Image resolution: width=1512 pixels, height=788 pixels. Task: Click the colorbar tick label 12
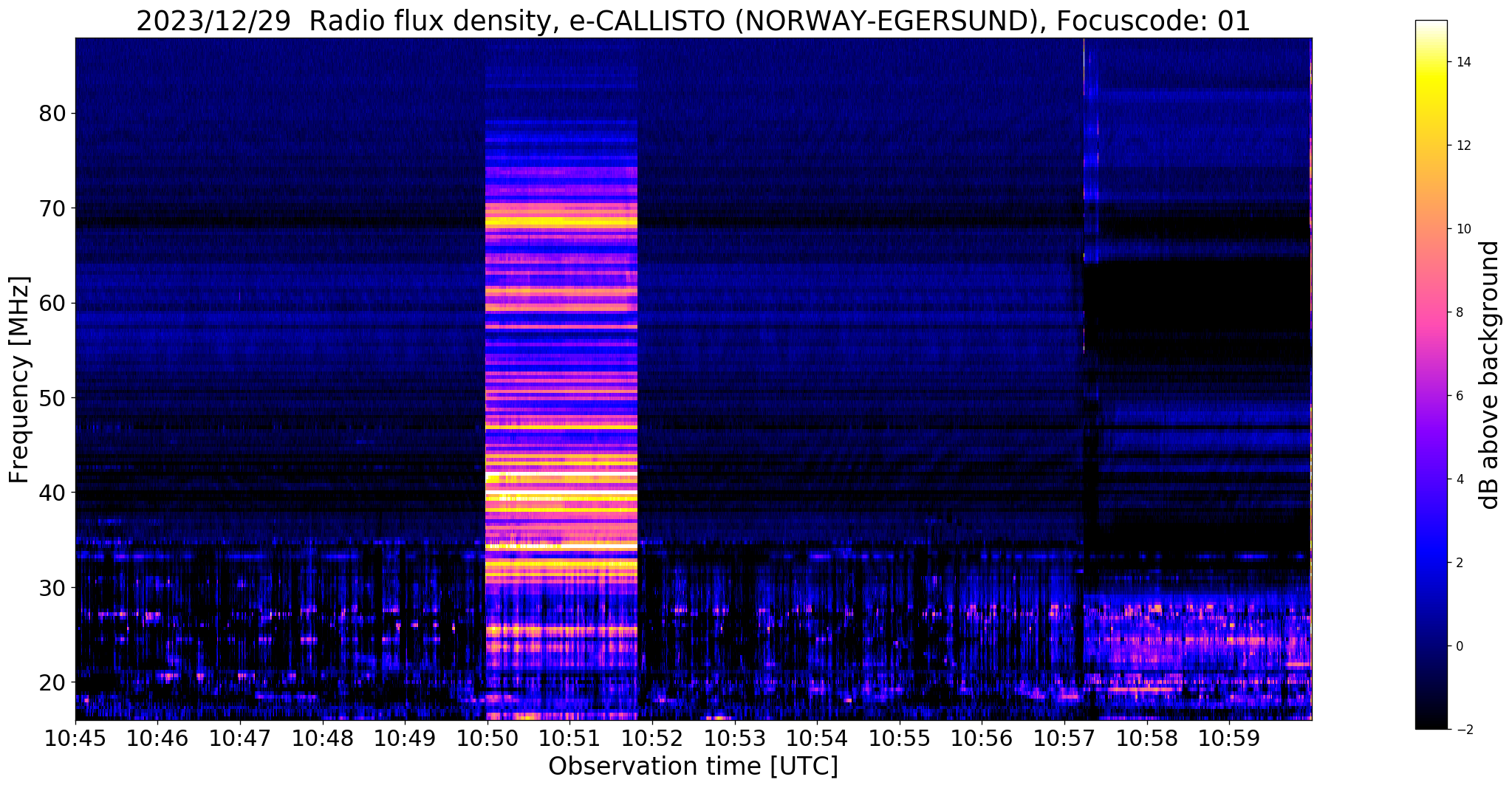click(x=1463, y=145)
